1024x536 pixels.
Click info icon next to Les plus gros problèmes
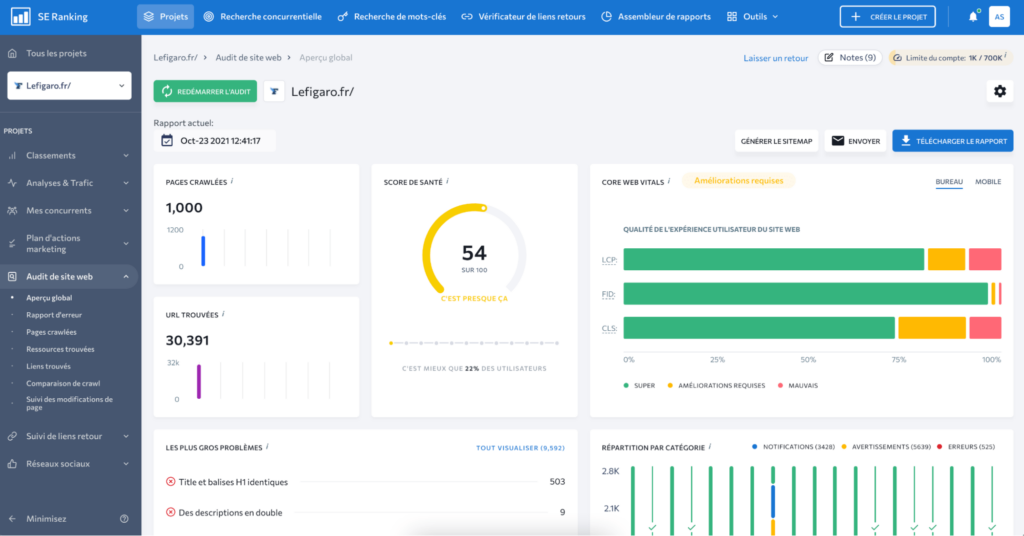click(x=267, y=447)
